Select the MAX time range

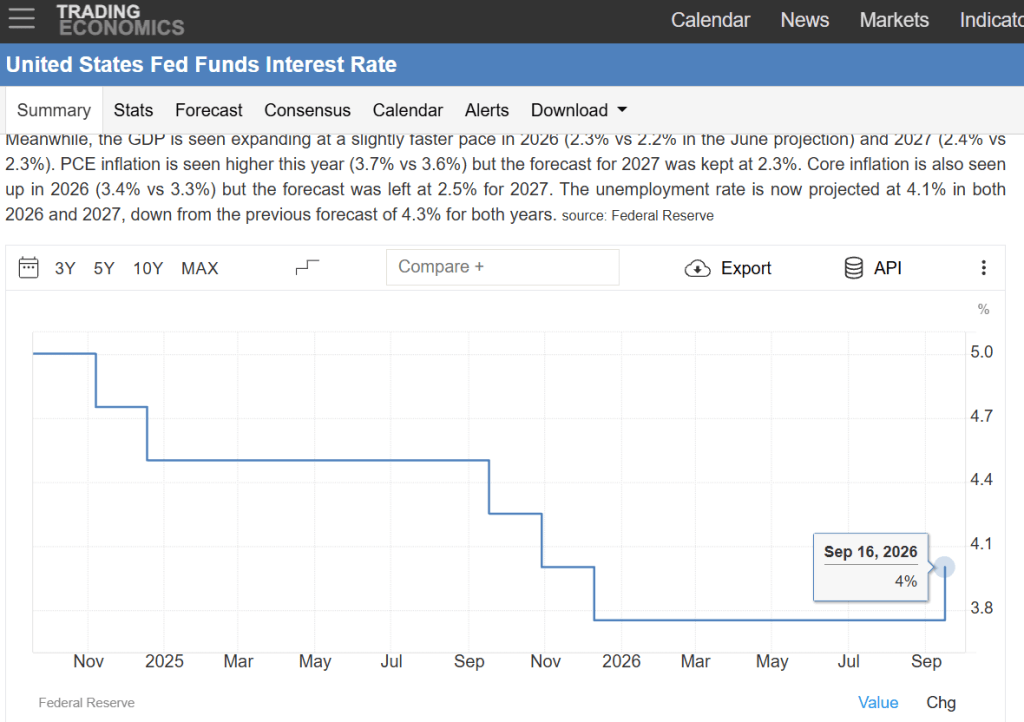tap(200, 268)
